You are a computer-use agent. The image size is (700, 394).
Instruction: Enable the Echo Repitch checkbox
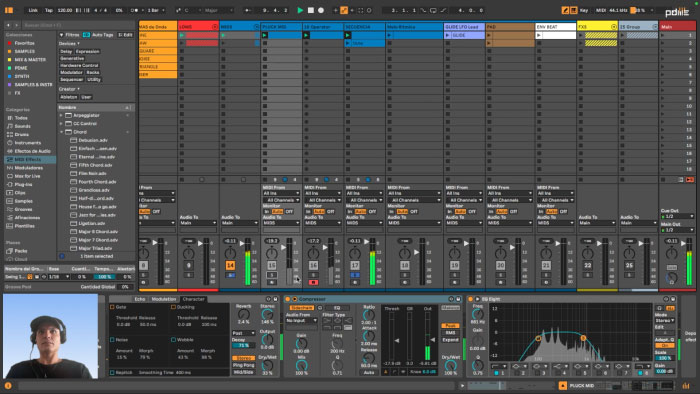pyautogui.click(x=112, y=372)
